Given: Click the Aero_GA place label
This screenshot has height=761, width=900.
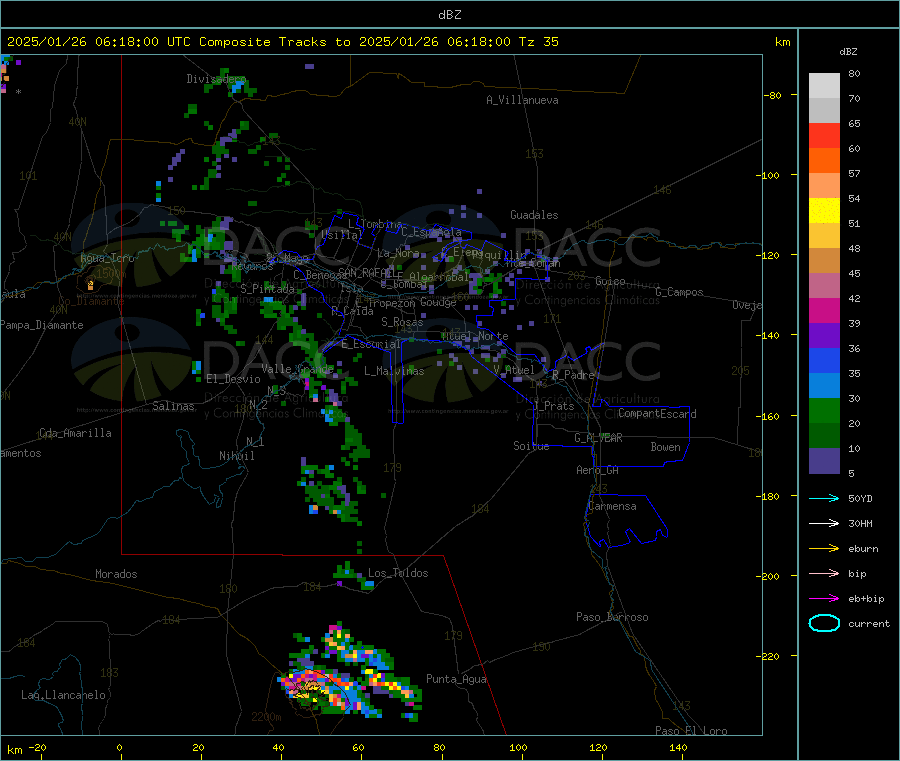Looking at the screenshot, I should (x=598, y=470).
